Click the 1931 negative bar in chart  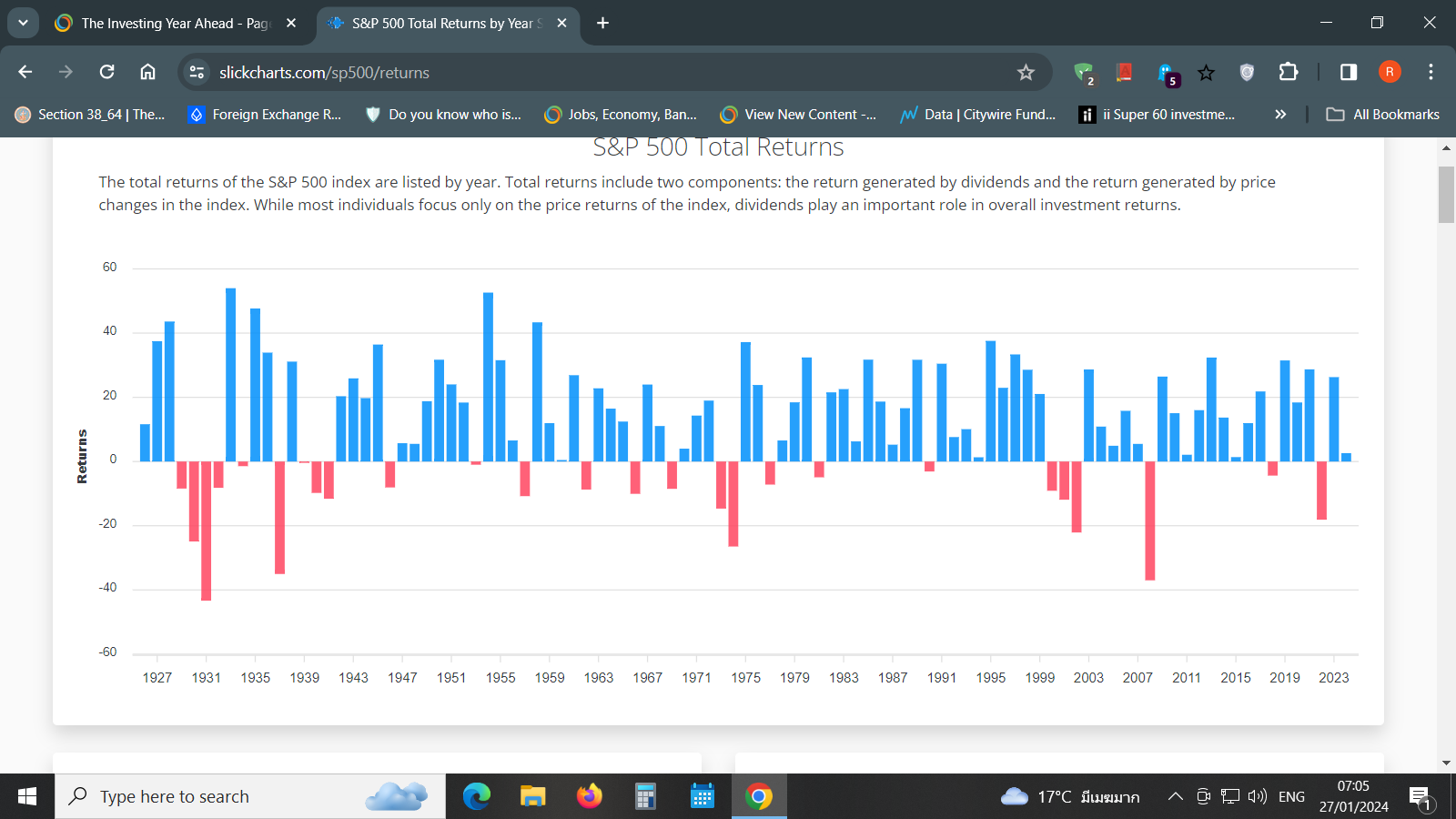(206, 531)
